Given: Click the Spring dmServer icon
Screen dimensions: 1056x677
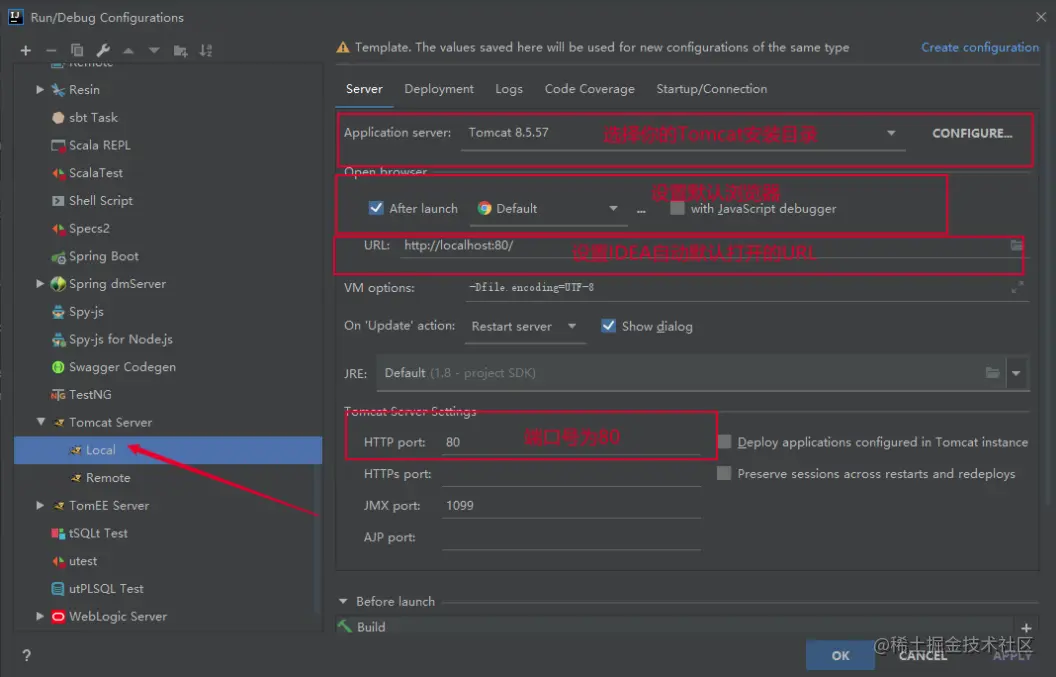Looking at the screenshot, I should click(x=59, y=284).
